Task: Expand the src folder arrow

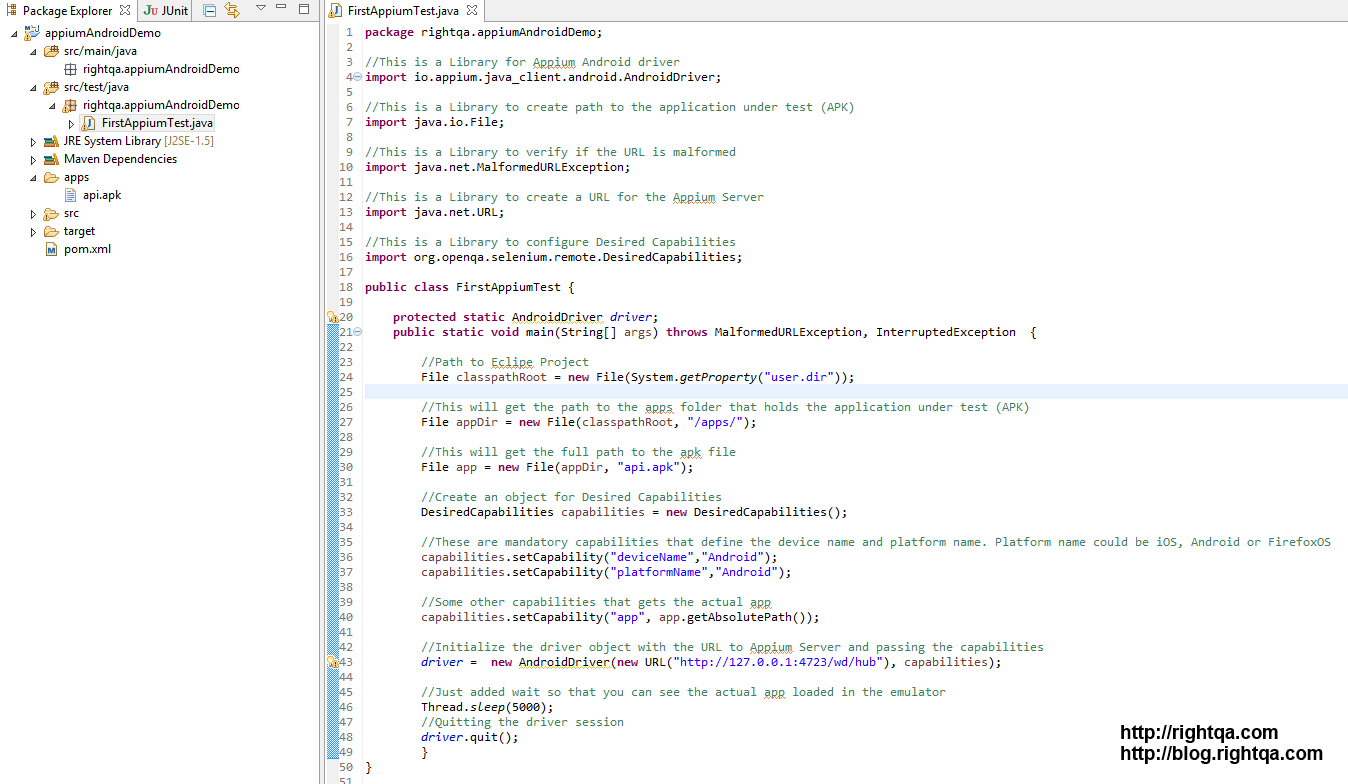Action: [x=32, y=213]
